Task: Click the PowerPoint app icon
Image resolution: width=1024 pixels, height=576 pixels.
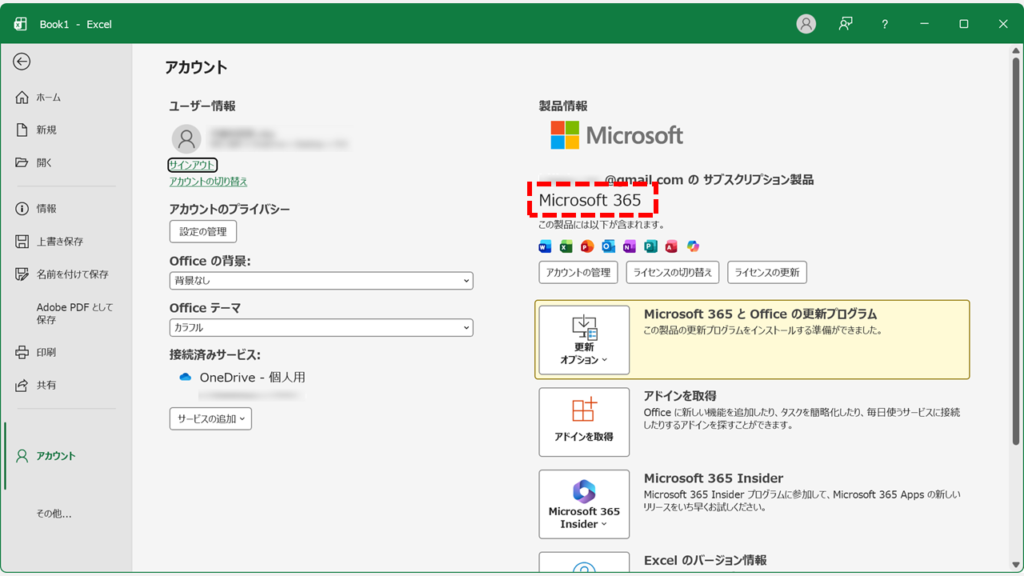Action: click(587, 246)
